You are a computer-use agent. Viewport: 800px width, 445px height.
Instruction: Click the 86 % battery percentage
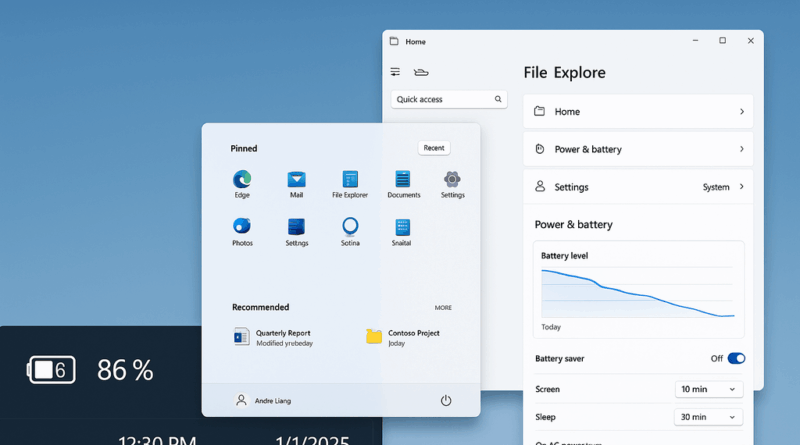point(125,370)
